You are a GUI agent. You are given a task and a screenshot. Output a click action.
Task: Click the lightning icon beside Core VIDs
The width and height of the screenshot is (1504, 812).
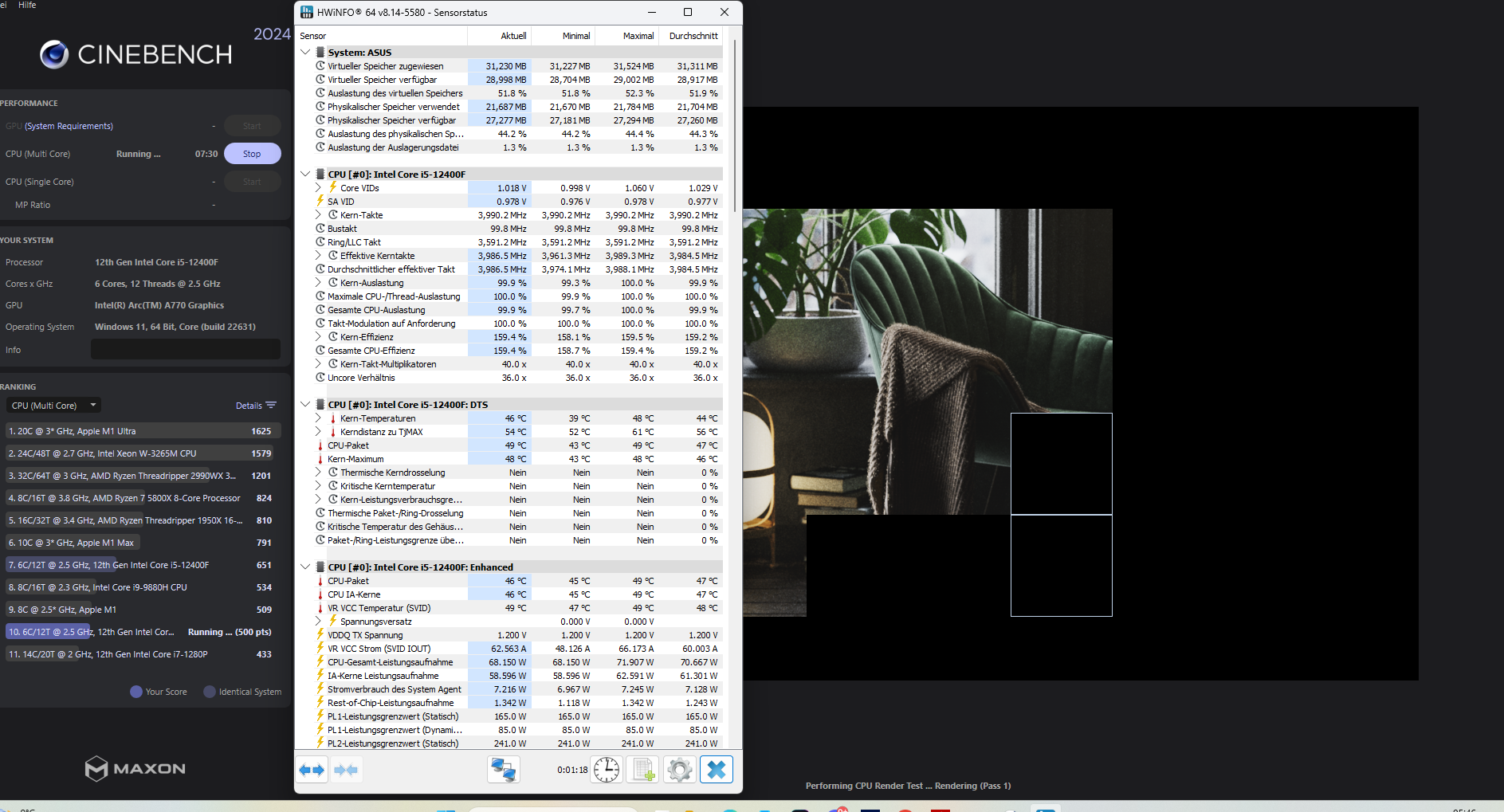(333, 188)
